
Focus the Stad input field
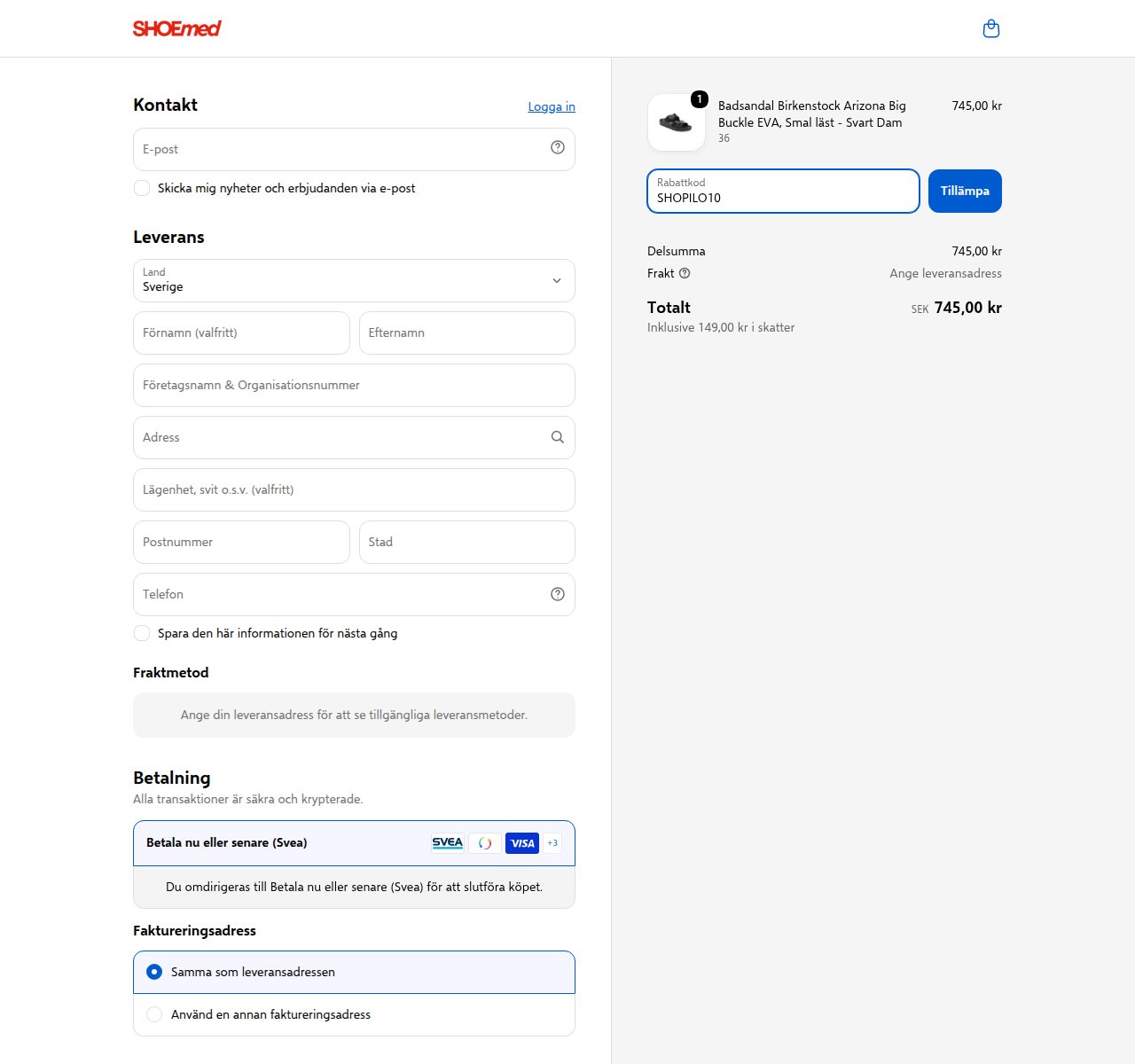coord(467,542)
